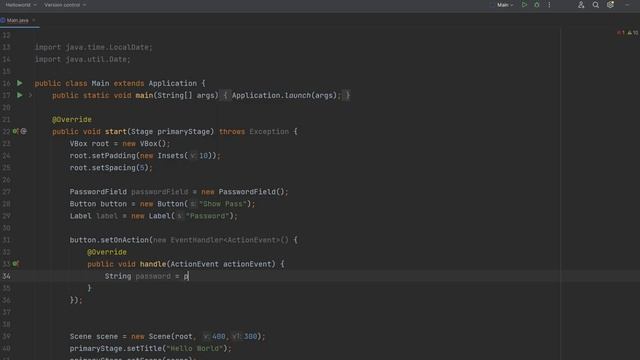Viewport: 640px width, 360px height.
Task: Open More Actions three-dot menu
Action: pyautogui.click(x=549, y=5)
